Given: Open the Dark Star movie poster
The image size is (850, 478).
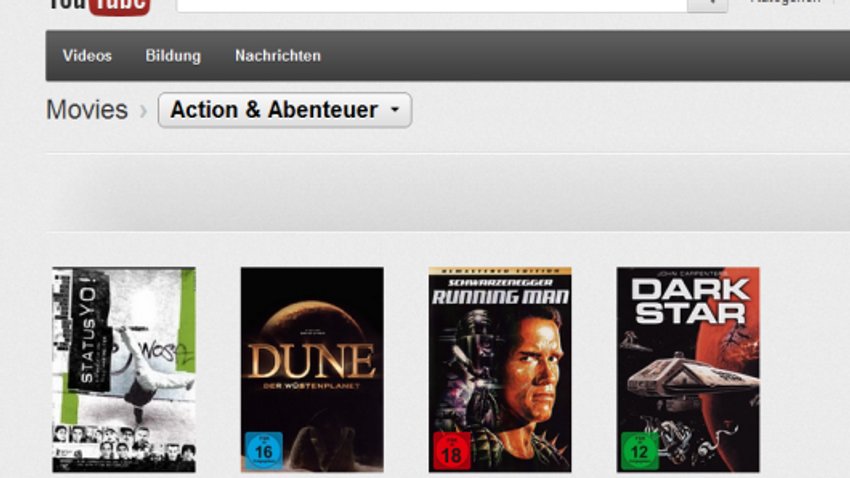Looking at the screenshot, I should point(688,370).
